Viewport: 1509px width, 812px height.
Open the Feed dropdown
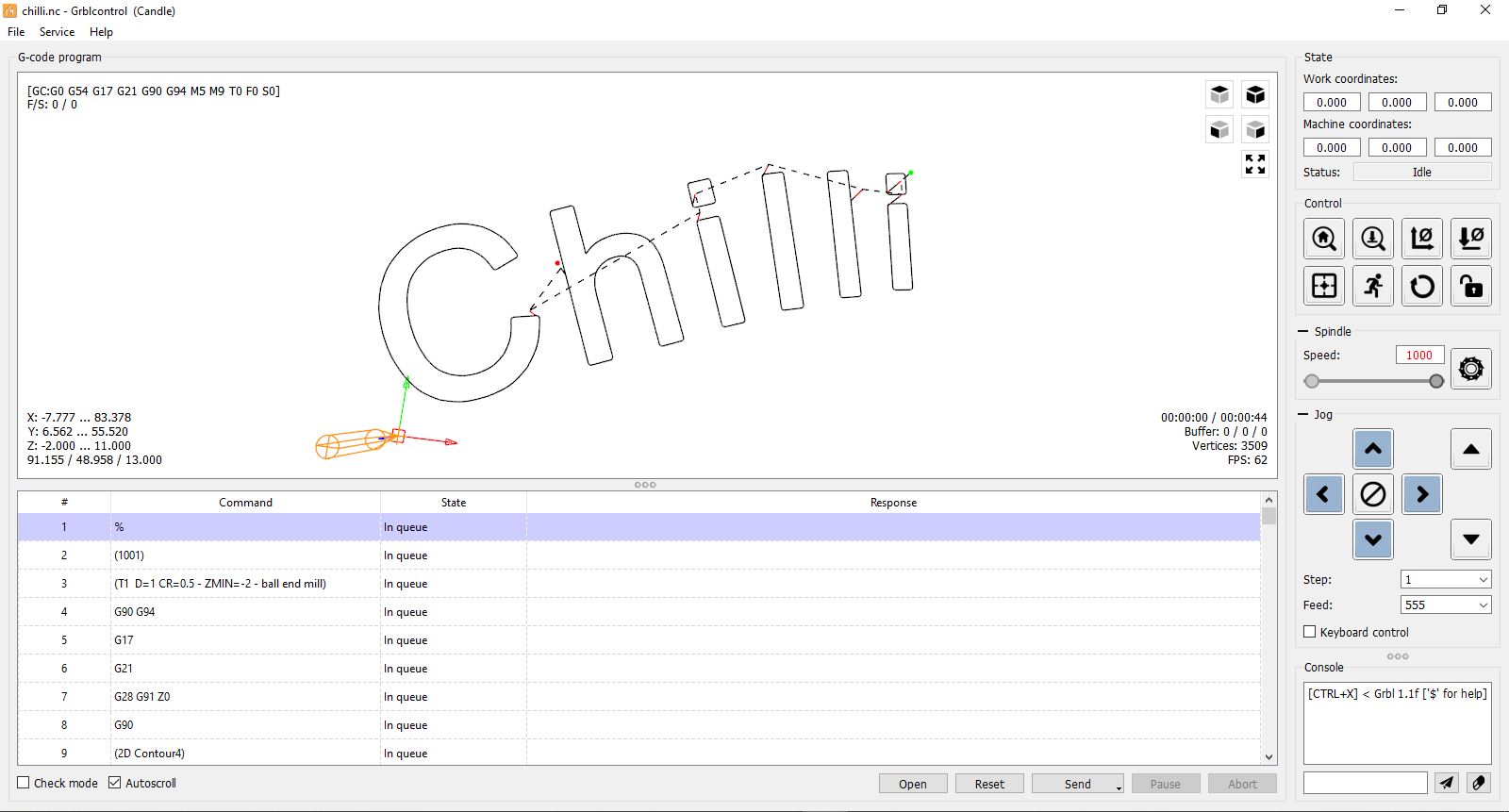[x=1483, y=605]
